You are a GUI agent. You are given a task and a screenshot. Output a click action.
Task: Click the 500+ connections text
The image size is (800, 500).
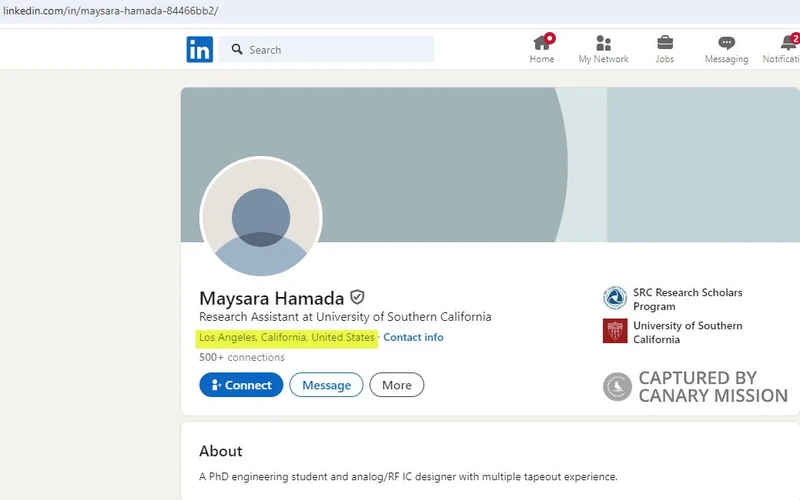242,357
